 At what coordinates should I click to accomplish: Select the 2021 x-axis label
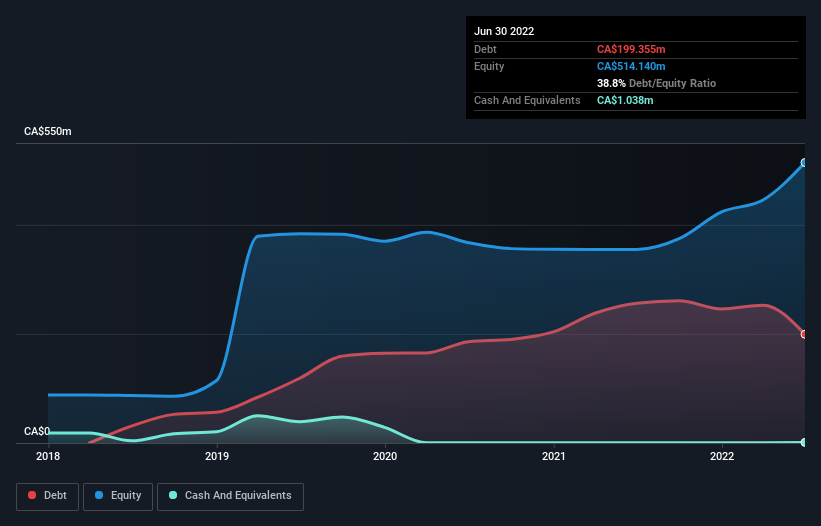point(553,456)
